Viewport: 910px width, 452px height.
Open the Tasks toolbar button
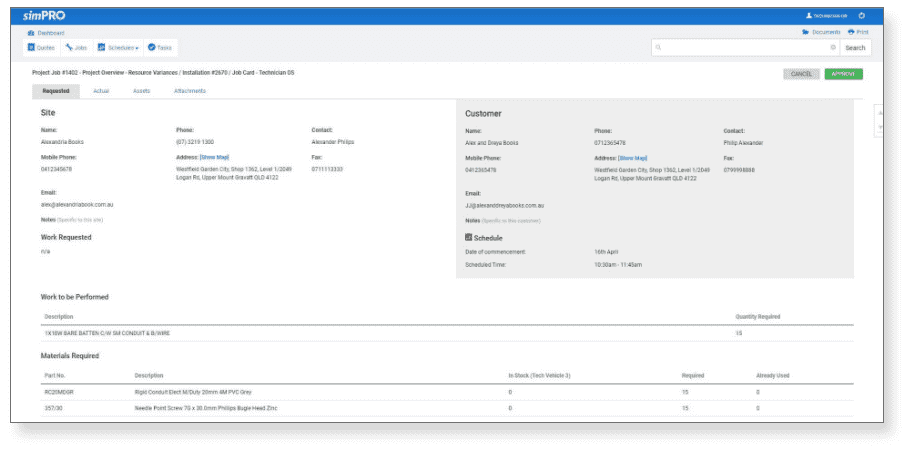[160, 48]
